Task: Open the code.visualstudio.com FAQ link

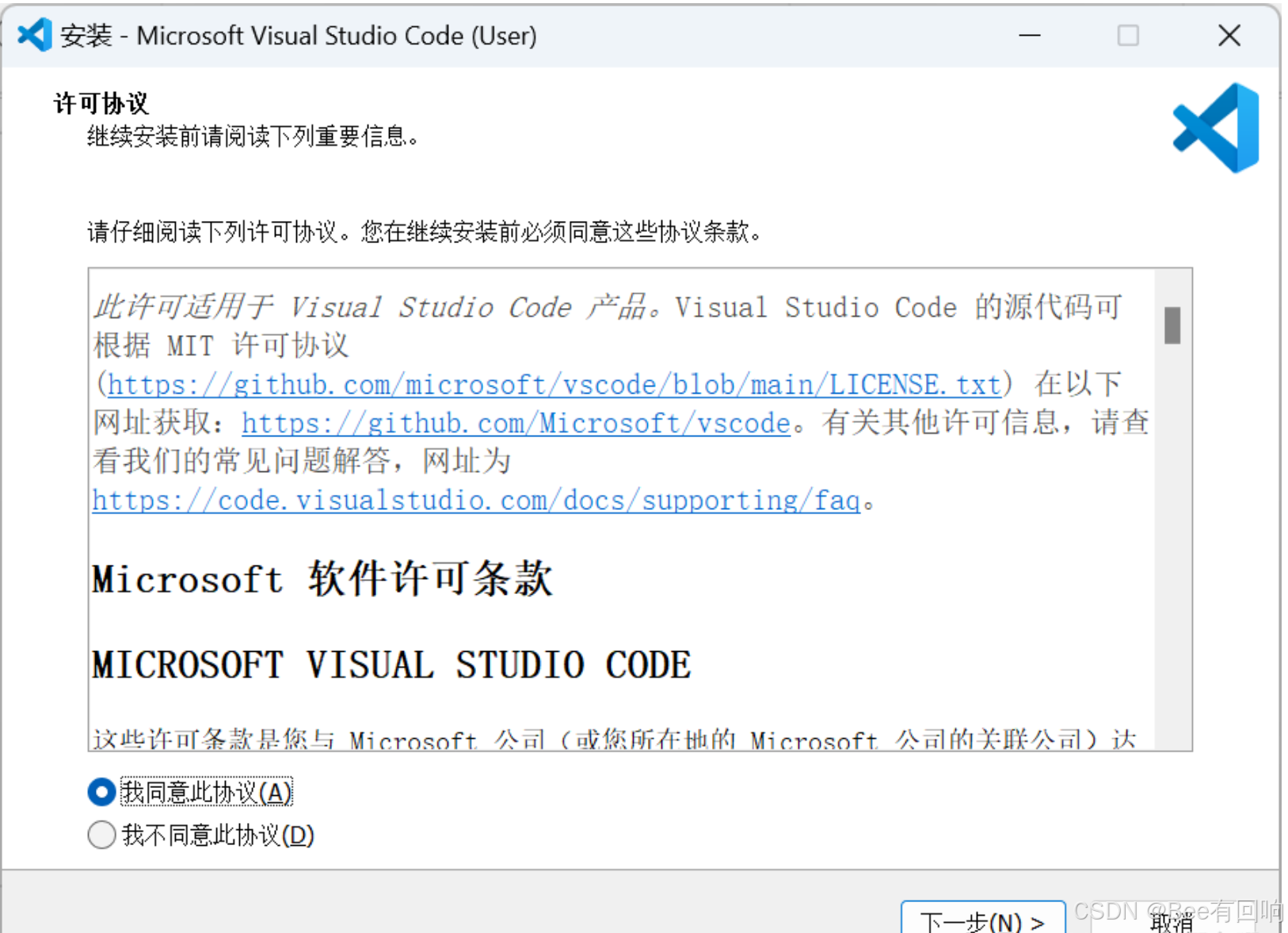Action: [475, 500]
